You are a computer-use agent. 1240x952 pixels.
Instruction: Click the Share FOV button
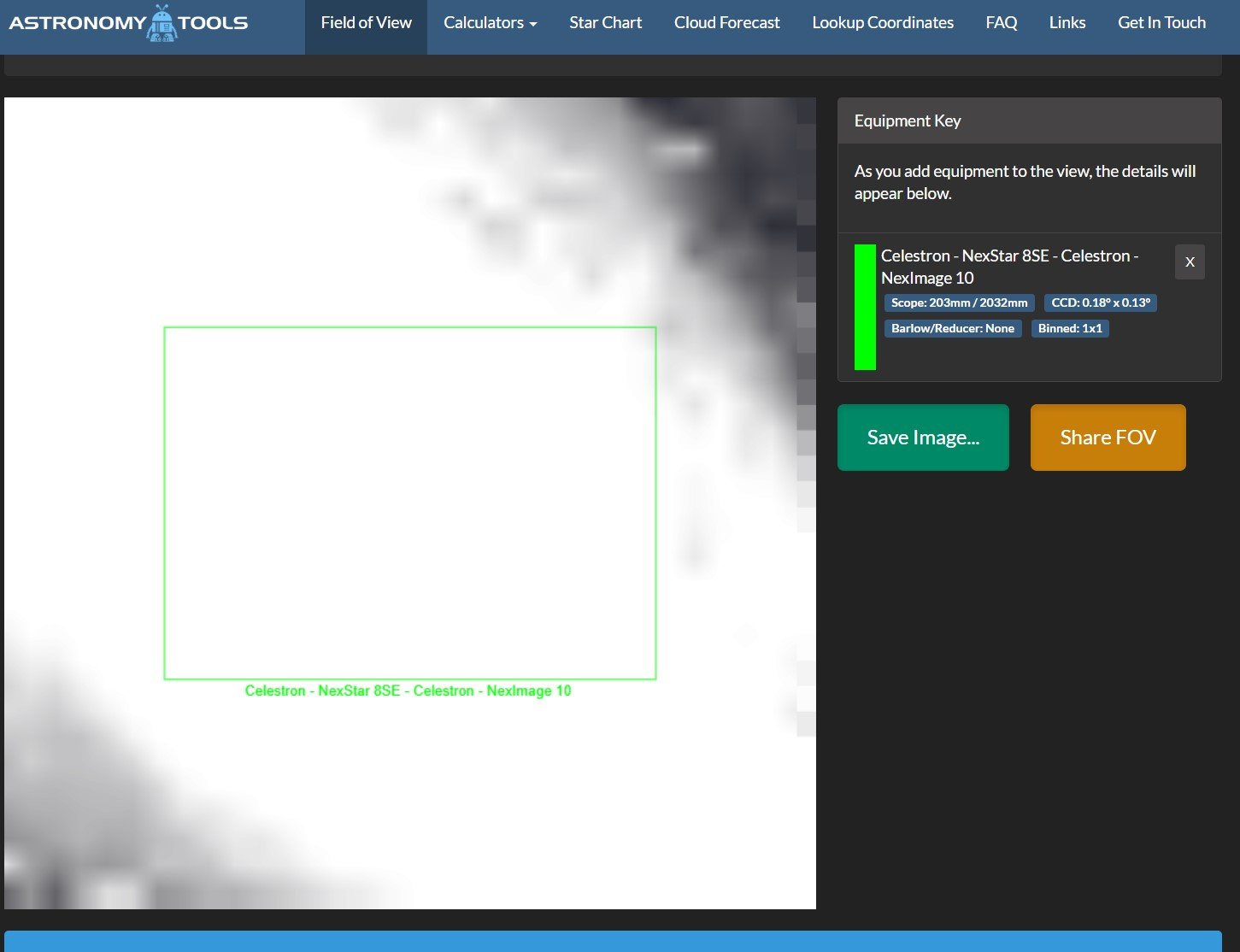pyautogui.click(x=1108, y=438)
